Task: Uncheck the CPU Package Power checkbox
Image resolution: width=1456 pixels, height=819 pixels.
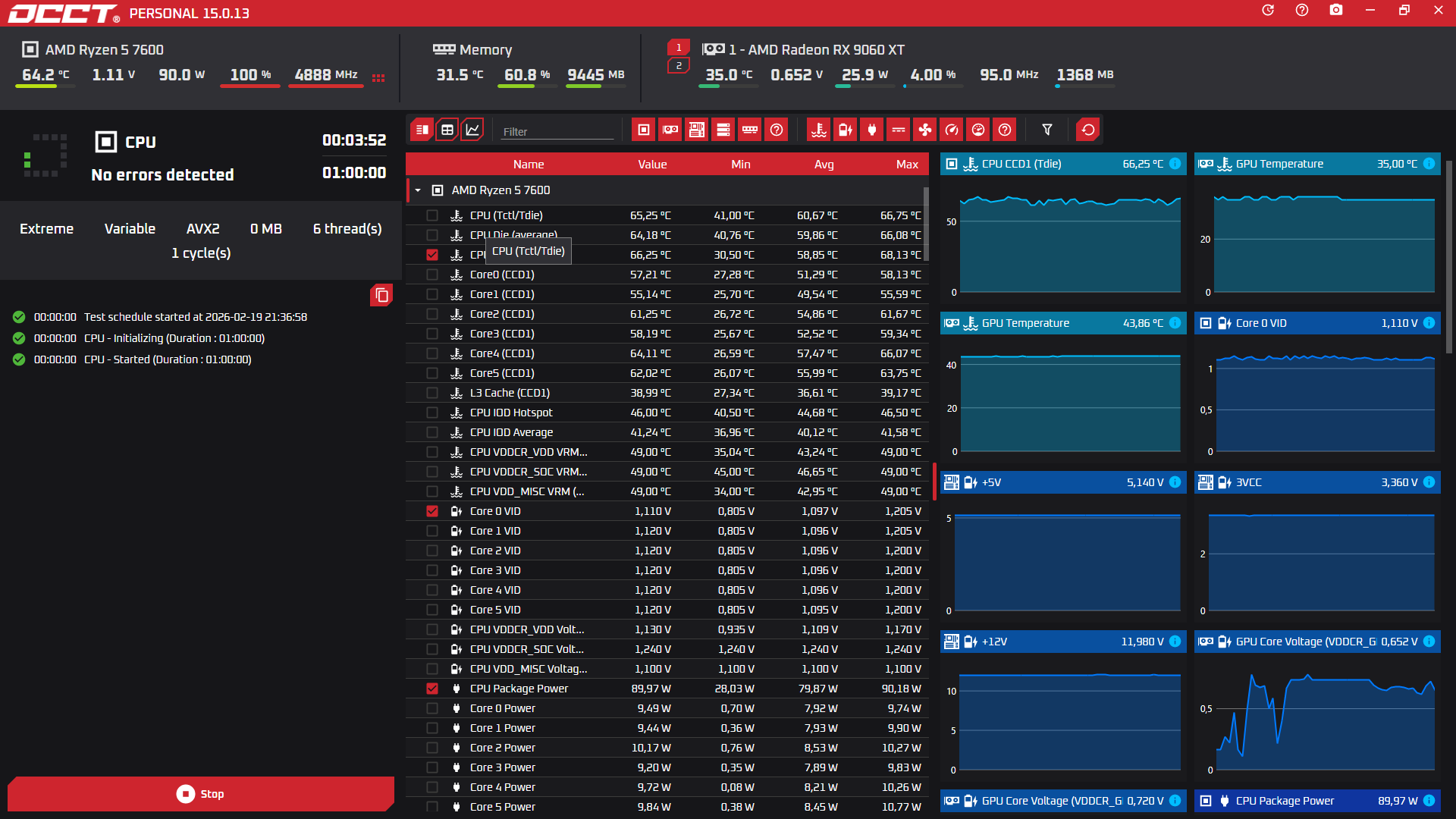Action: [x=432, y=689]
